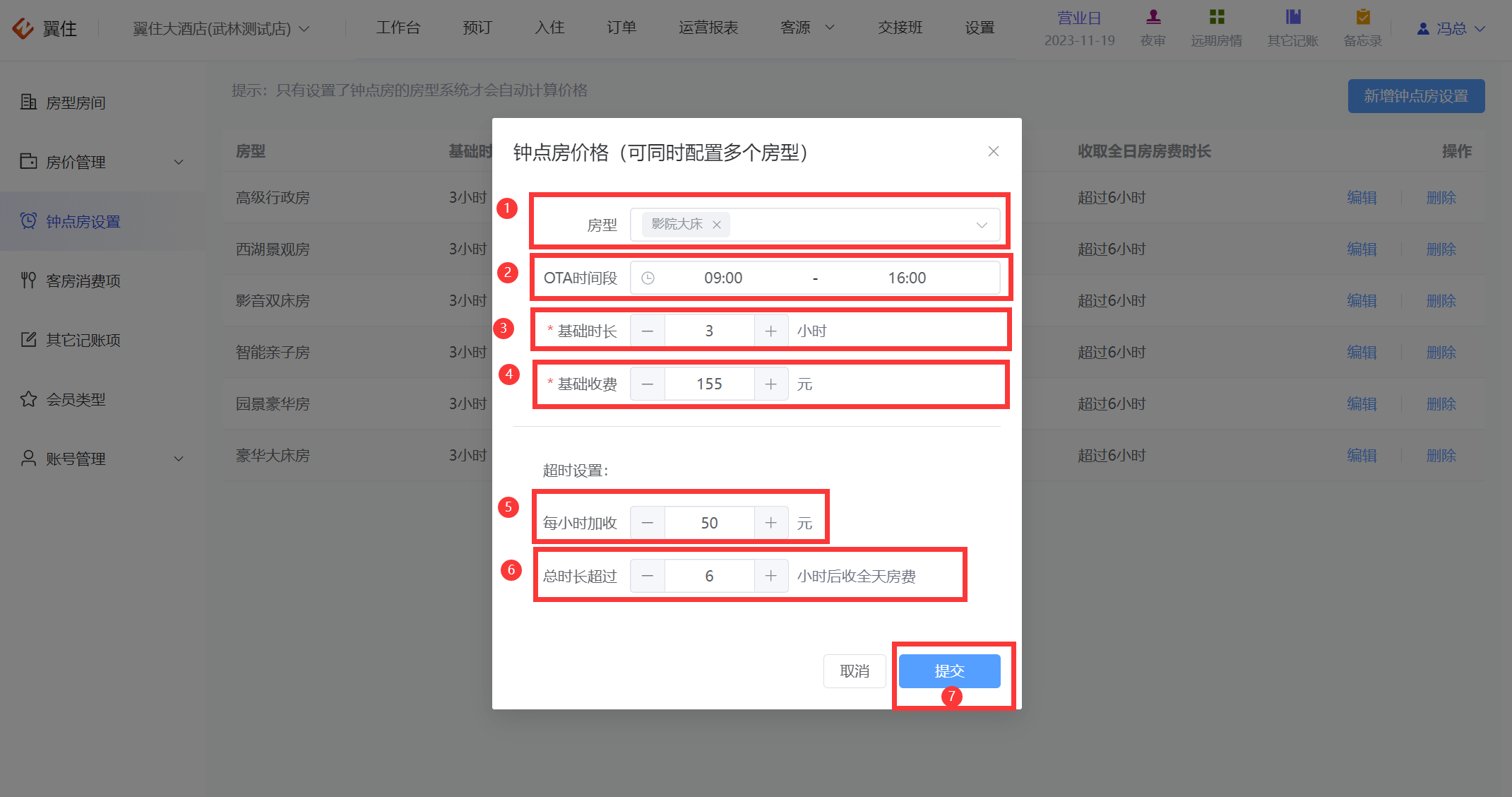The image size is (1512, 797).
Task: Expand the 房价管理 sidebar section
Action: coord(179,162)
